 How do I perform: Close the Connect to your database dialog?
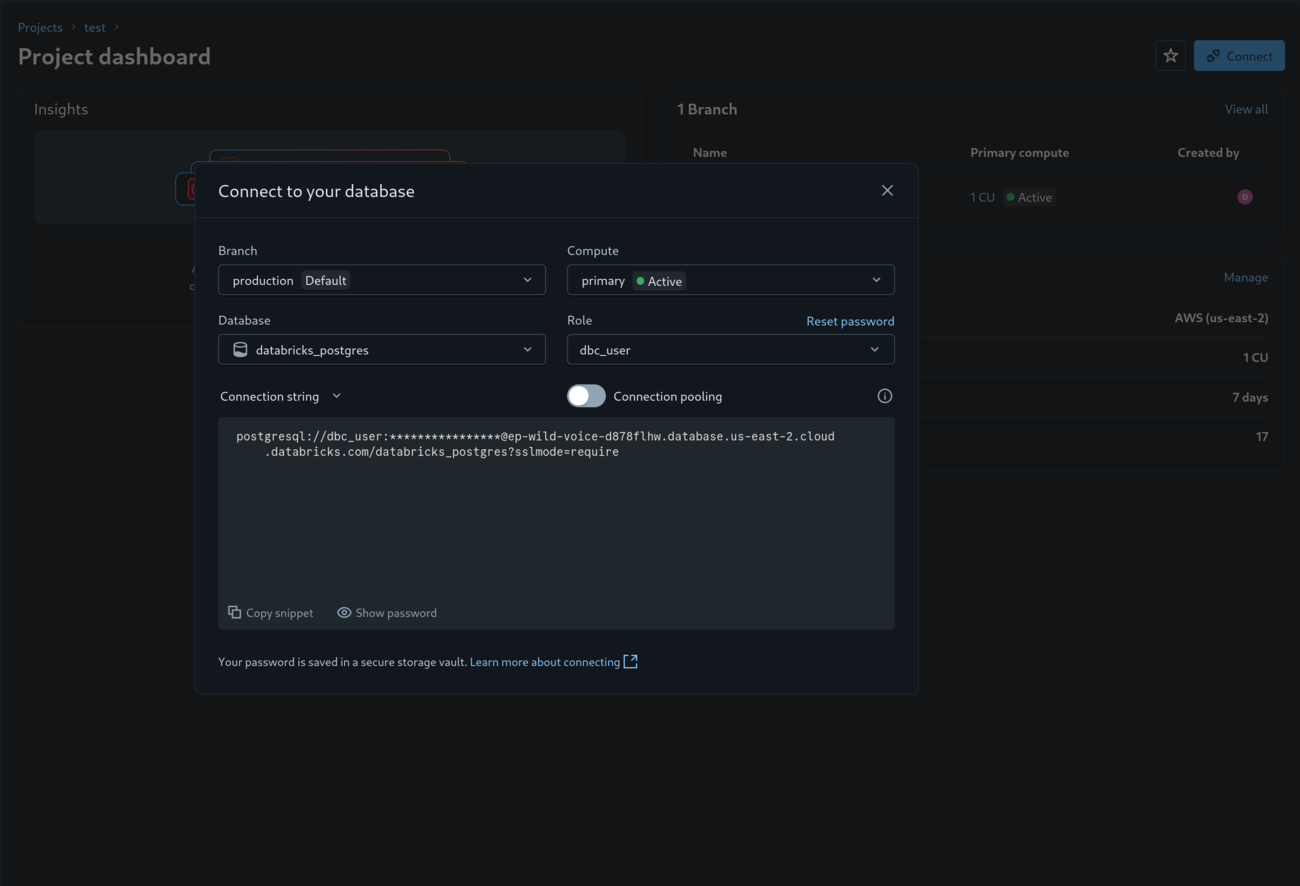tap(887, 191)
